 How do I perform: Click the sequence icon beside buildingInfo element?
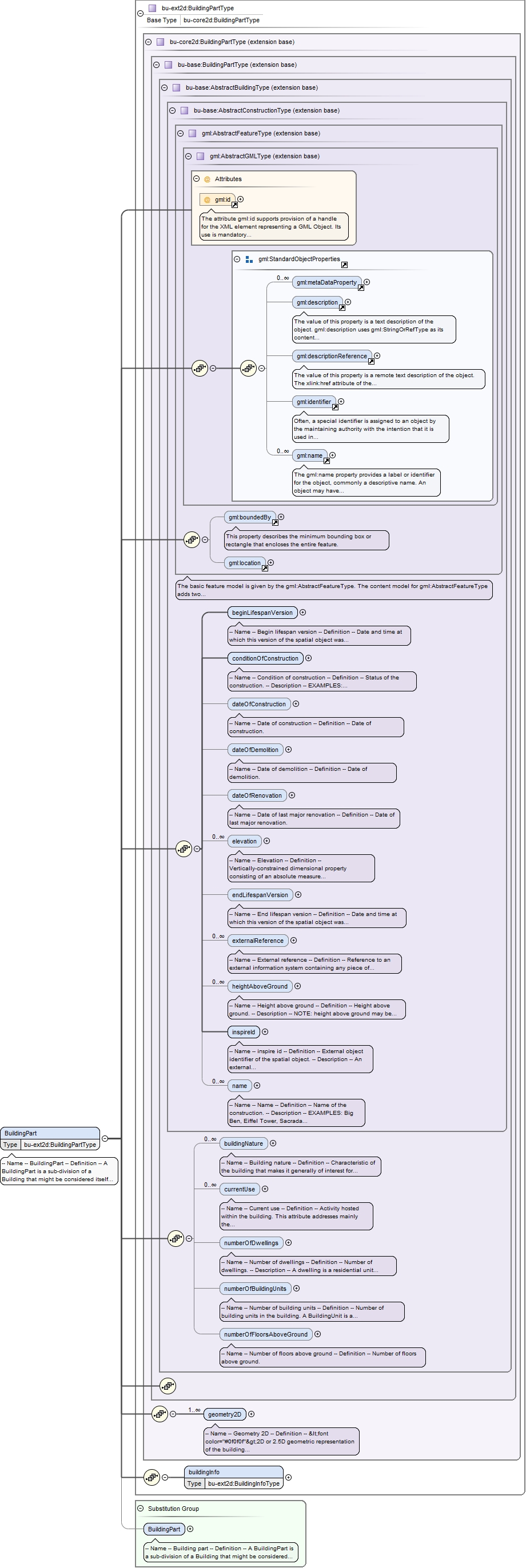[152, 1477]
